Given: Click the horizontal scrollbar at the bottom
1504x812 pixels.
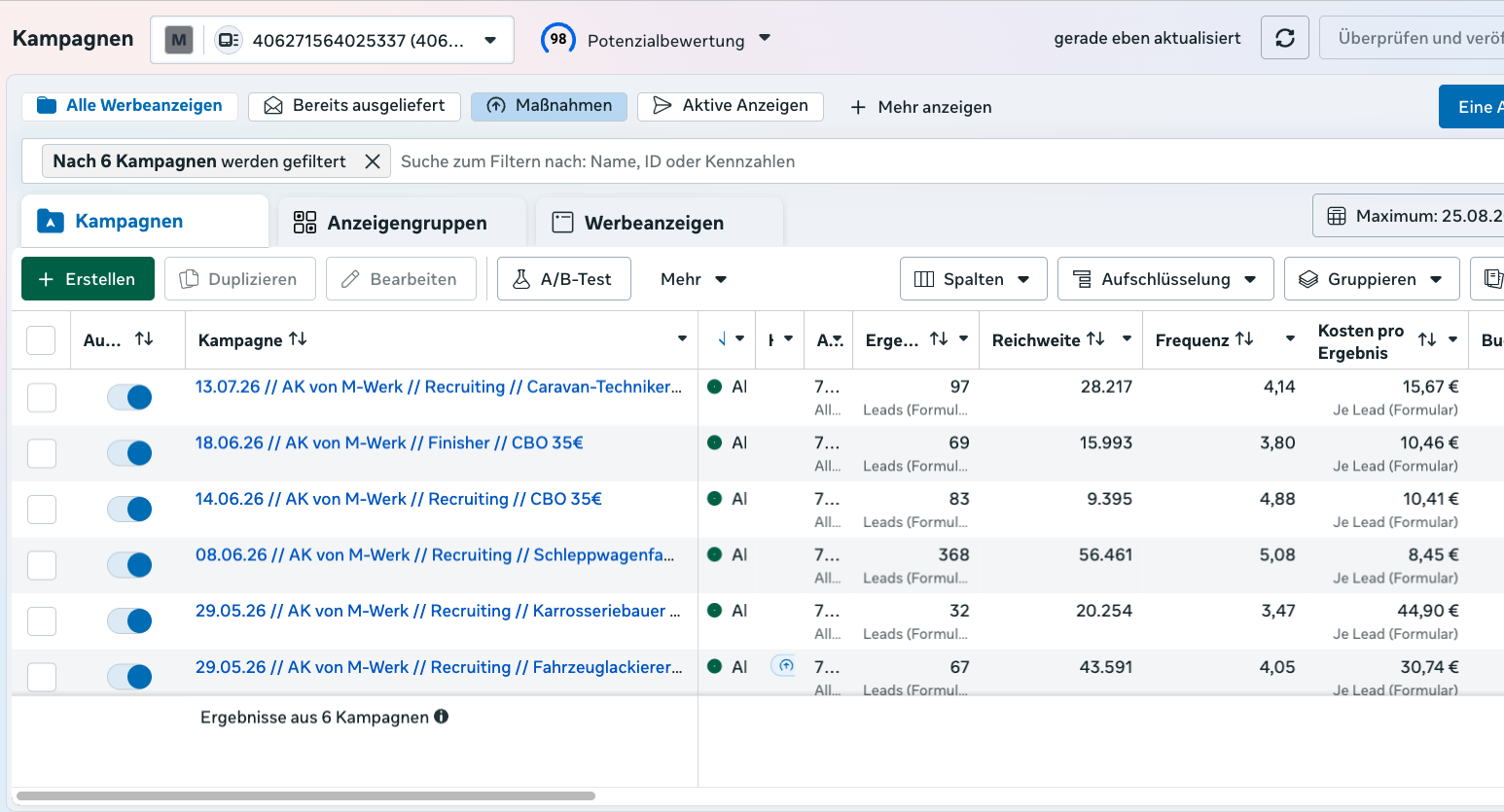Looking at the screenshot, I should [305, 795].
